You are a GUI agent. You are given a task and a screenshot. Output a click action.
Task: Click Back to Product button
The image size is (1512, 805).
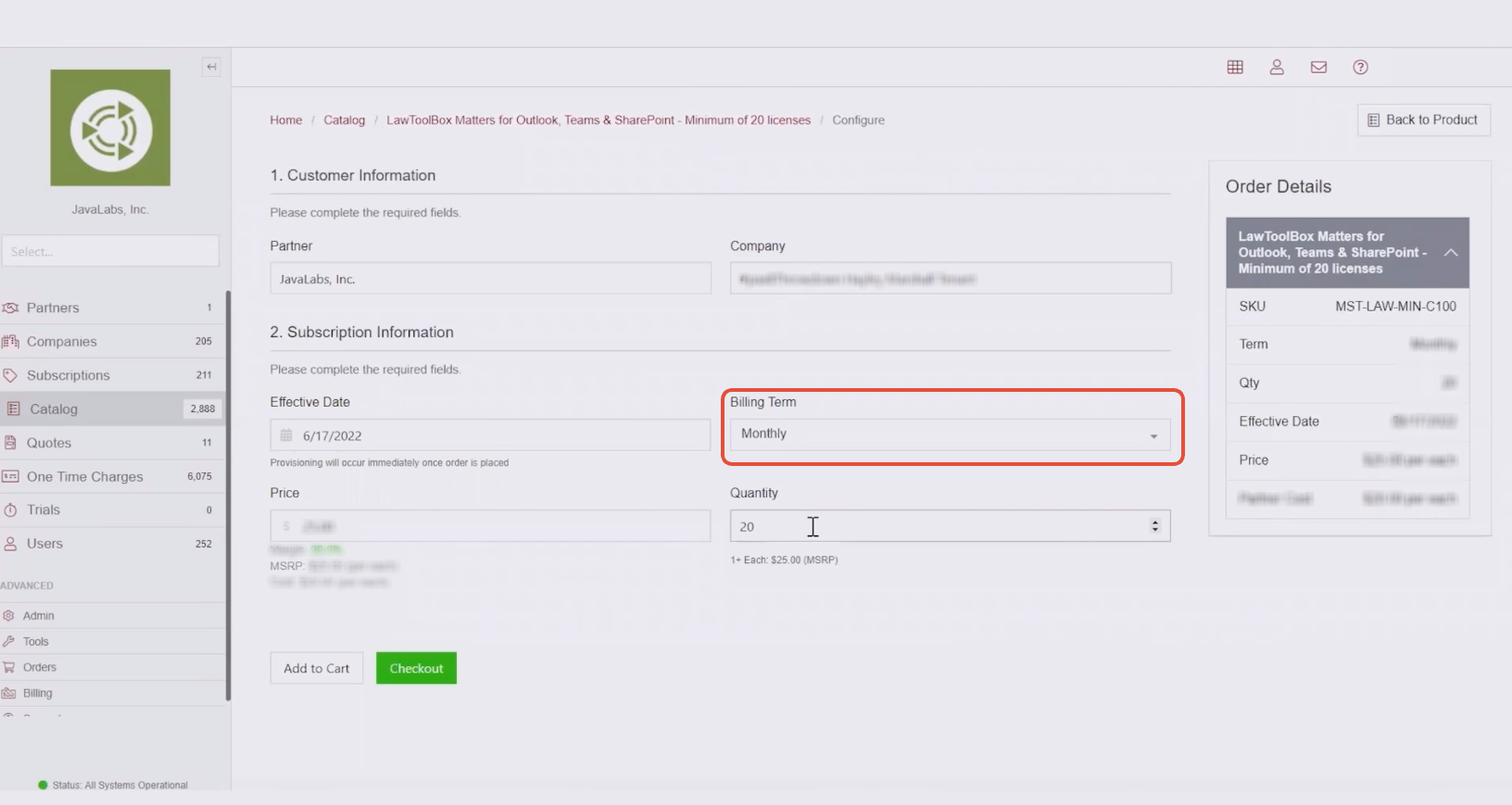[x=1424, y=119]
